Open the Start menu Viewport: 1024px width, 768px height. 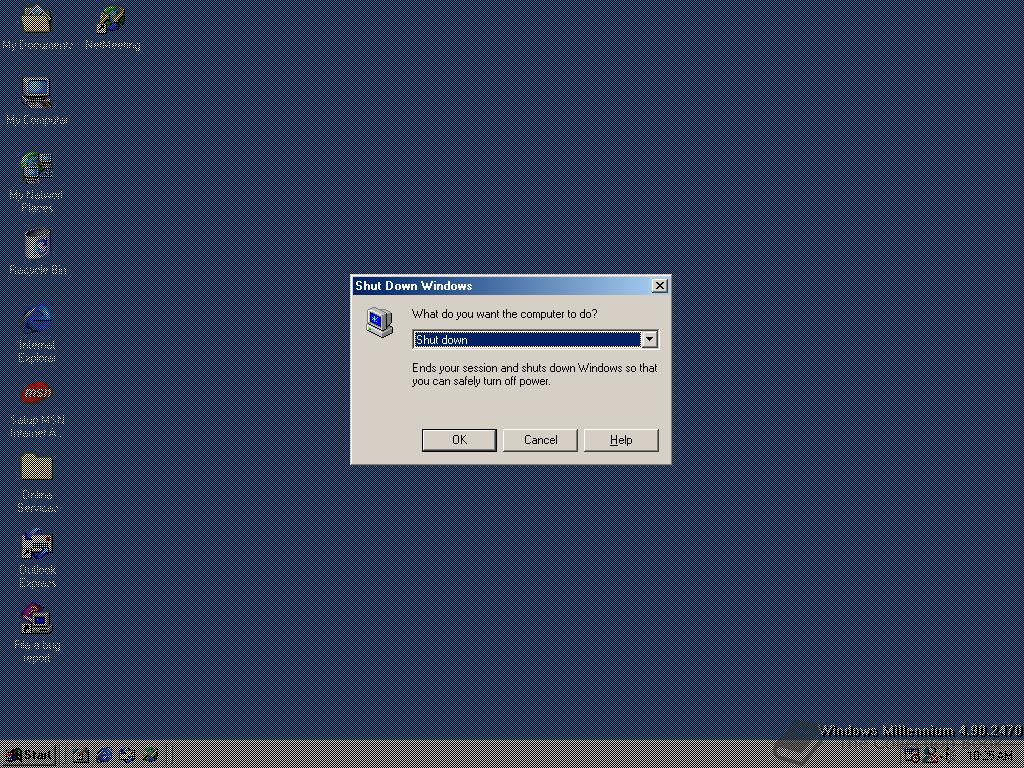pos(29,756)
